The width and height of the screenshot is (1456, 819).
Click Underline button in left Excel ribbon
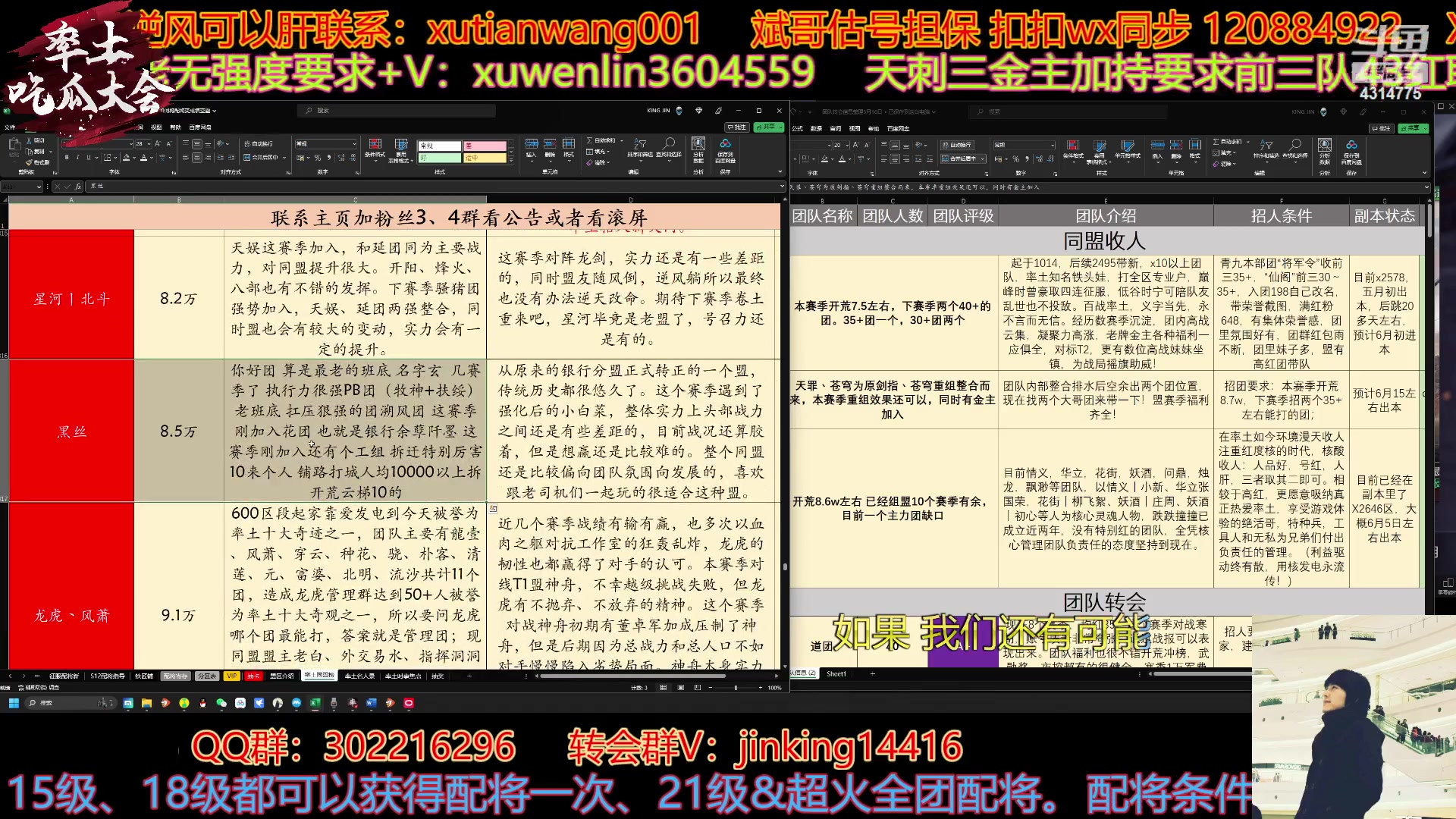89,157
